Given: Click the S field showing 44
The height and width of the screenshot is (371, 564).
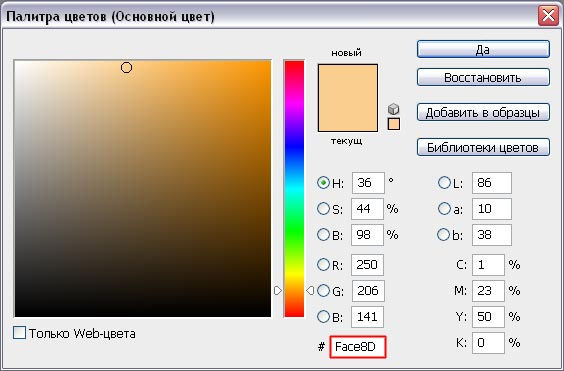Looking at the screenshot, I should point(367,209).
